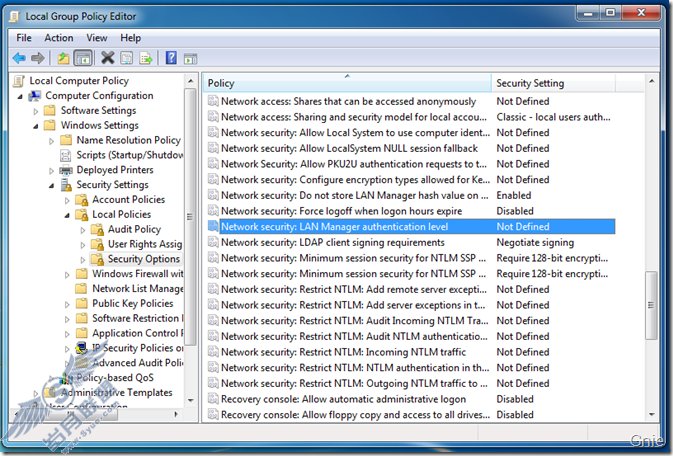Select 'Allow LocalSystem NULL session fallback' policy
Image resolution: width=673 pixels, height=456 pixels.
tap(349, 148)
